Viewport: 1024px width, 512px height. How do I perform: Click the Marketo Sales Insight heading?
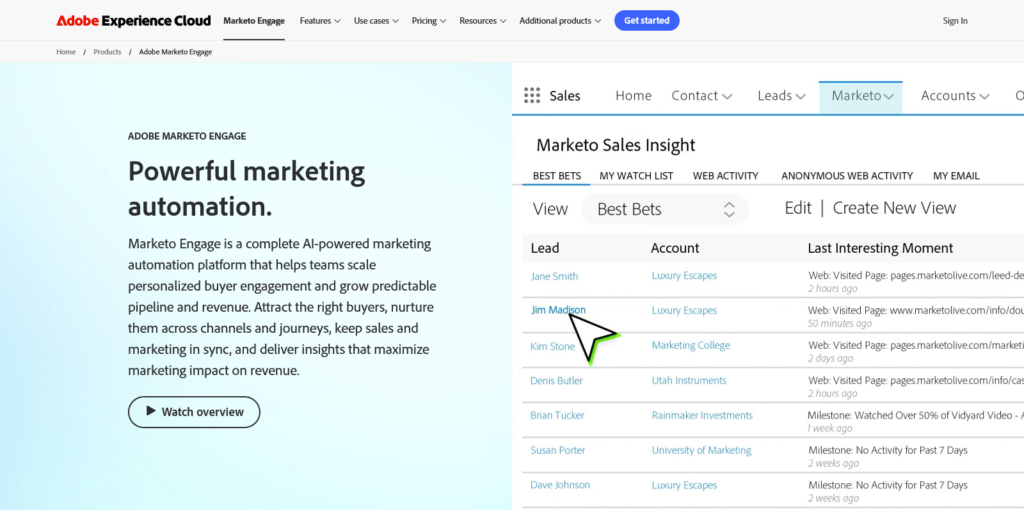click(616, 145)
